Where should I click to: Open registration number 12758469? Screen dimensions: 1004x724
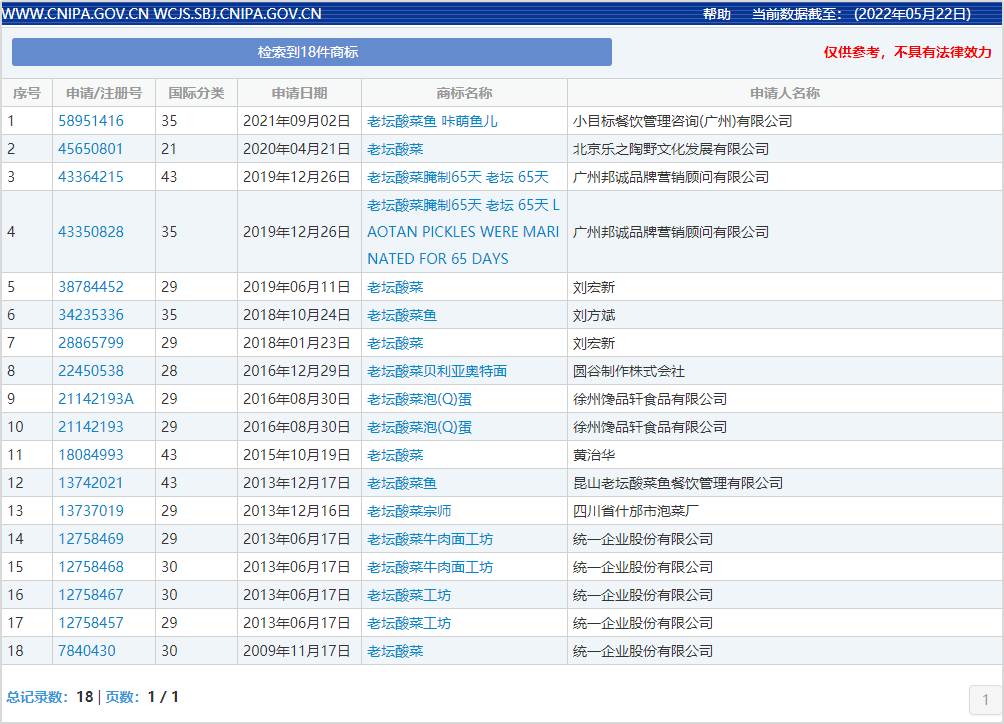[x=91, y=539]
